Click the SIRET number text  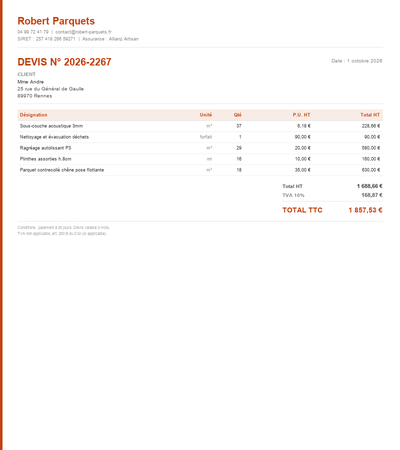tap(46, 39)
